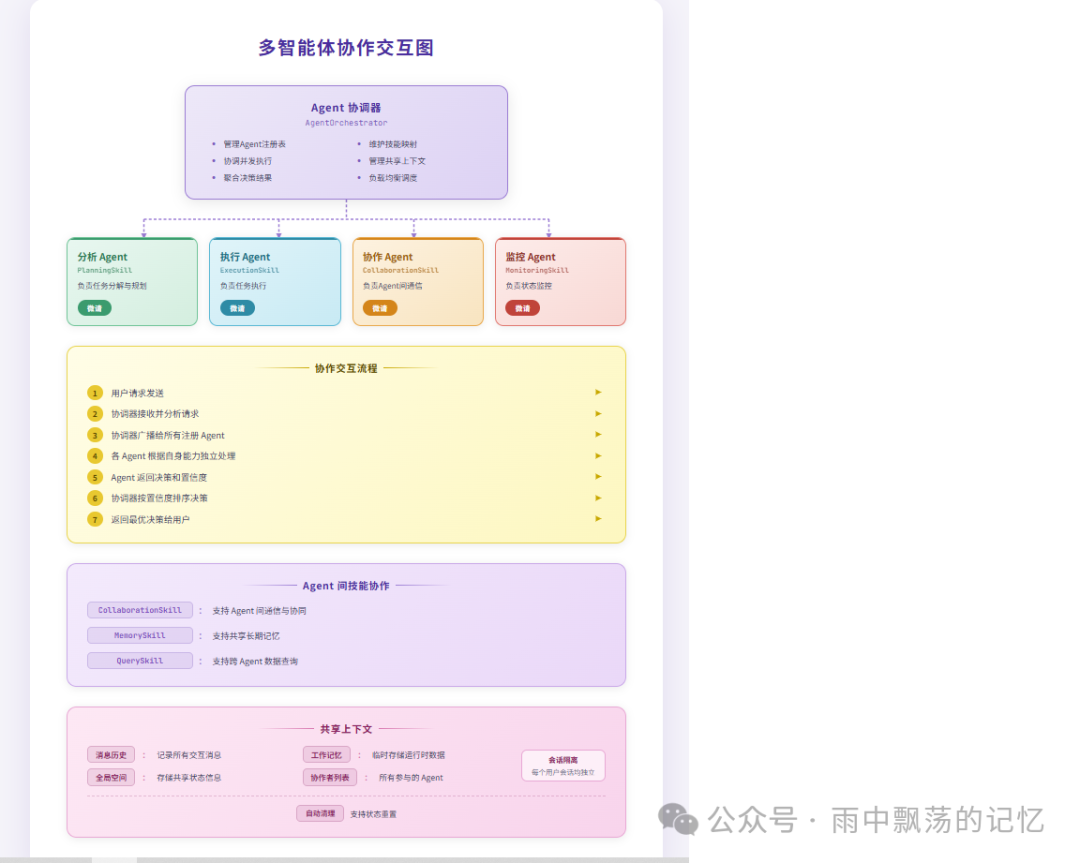Viewport: 1080px width, 863px height.
Task: Click the 微调 badge on 执行 Agent card
Action: point(236,308)
